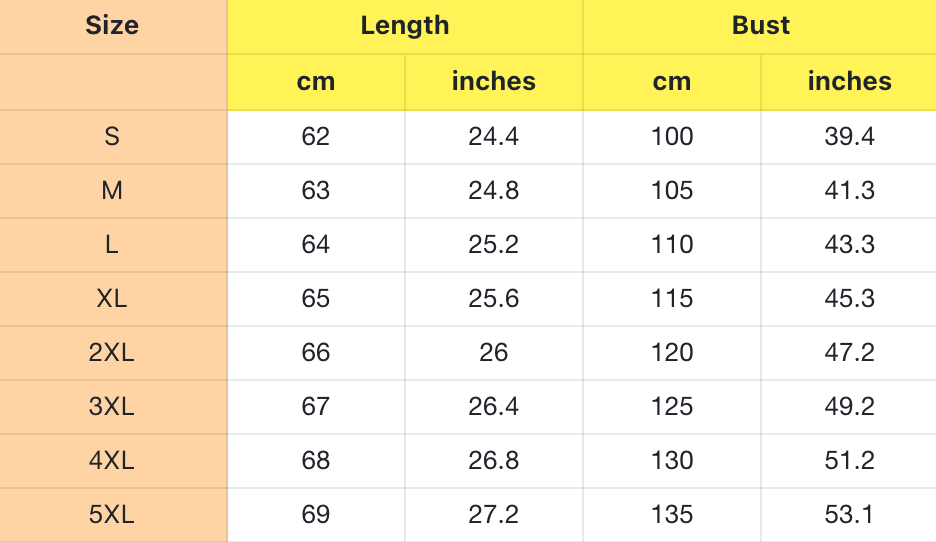This screenshot has height=542, width=936.
Task: Select the 5XL size row label
Action: click(112, 515)
